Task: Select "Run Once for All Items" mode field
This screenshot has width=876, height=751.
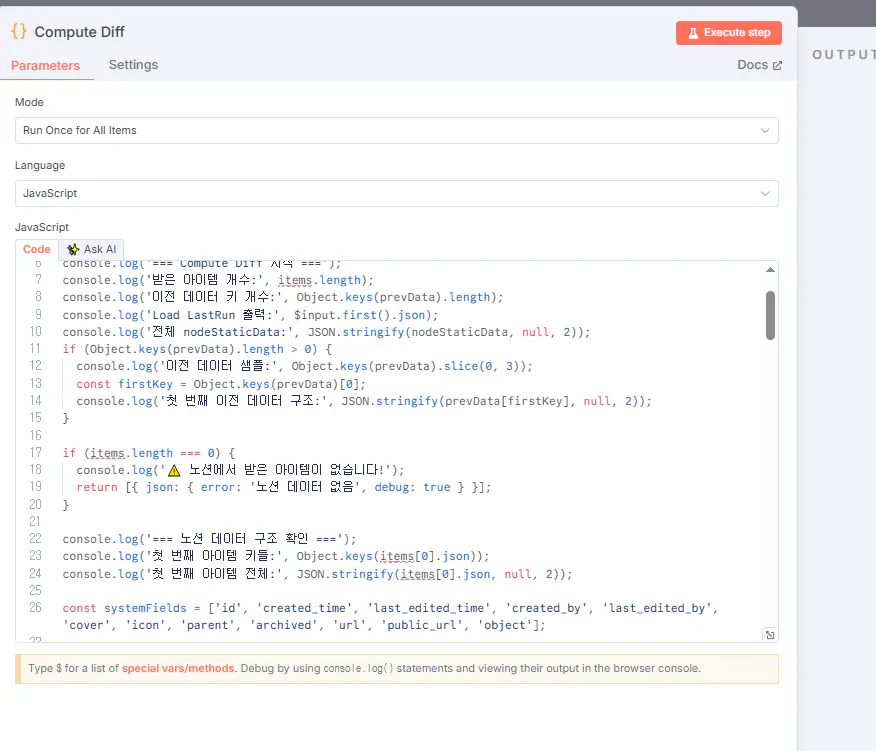Action: [397, 130]
